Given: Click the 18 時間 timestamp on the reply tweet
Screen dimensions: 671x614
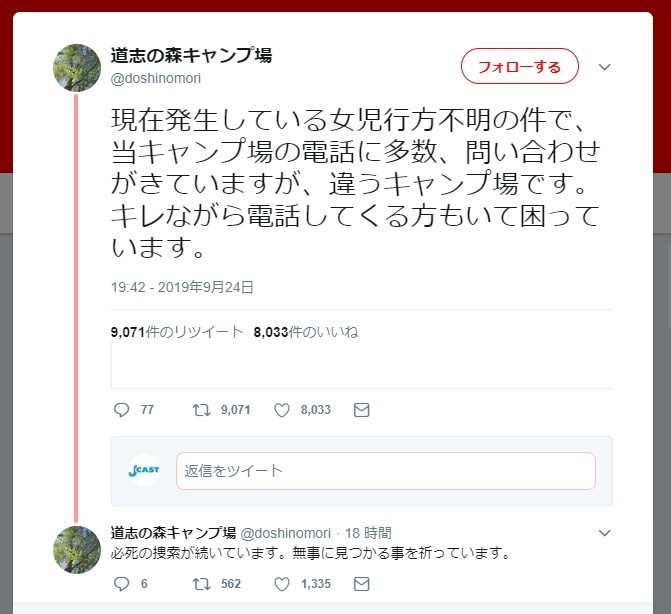Looking at the screenshot, I should click(368, 533).
